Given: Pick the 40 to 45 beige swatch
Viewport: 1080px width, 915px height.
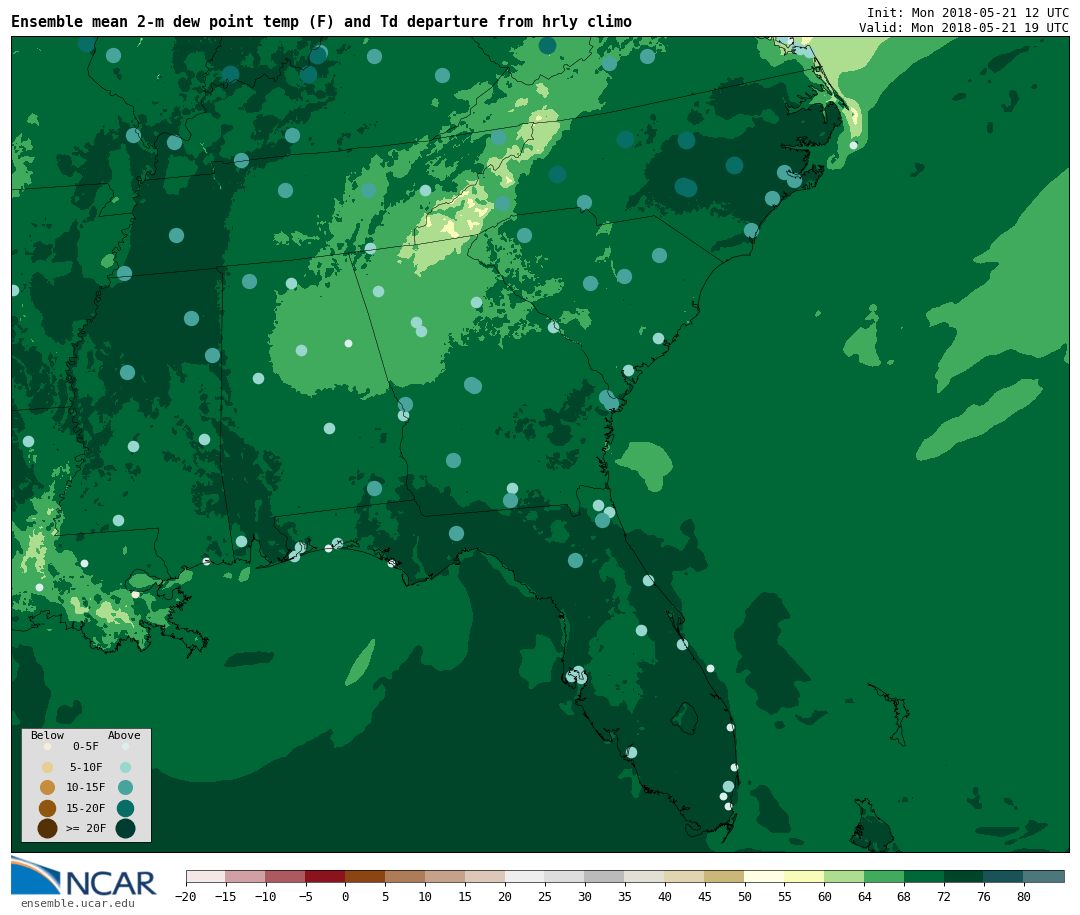Looking at the screenshot, I should point(685,876).
